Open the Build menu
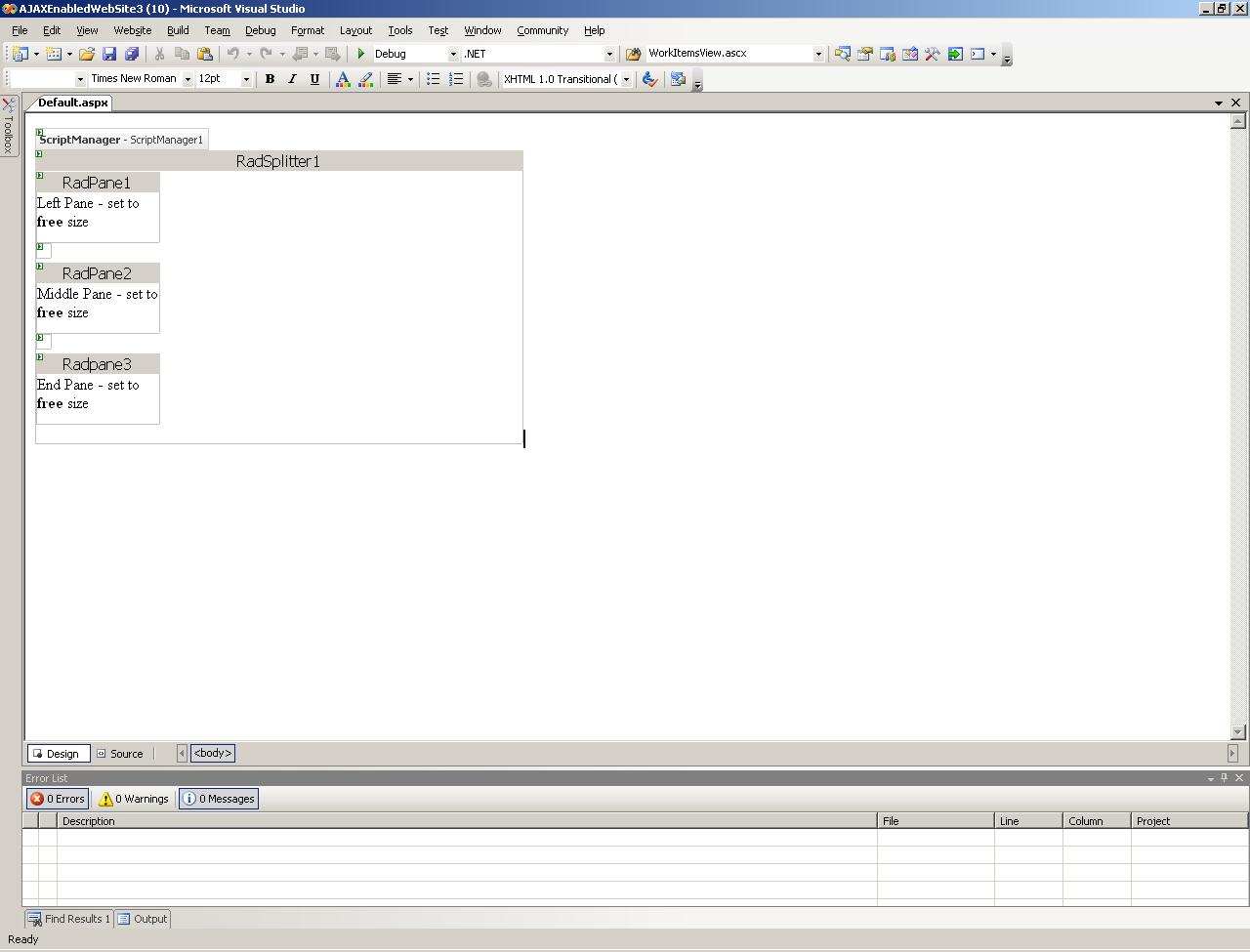This screenshot has height=952, width=1250. coord(178,30)
